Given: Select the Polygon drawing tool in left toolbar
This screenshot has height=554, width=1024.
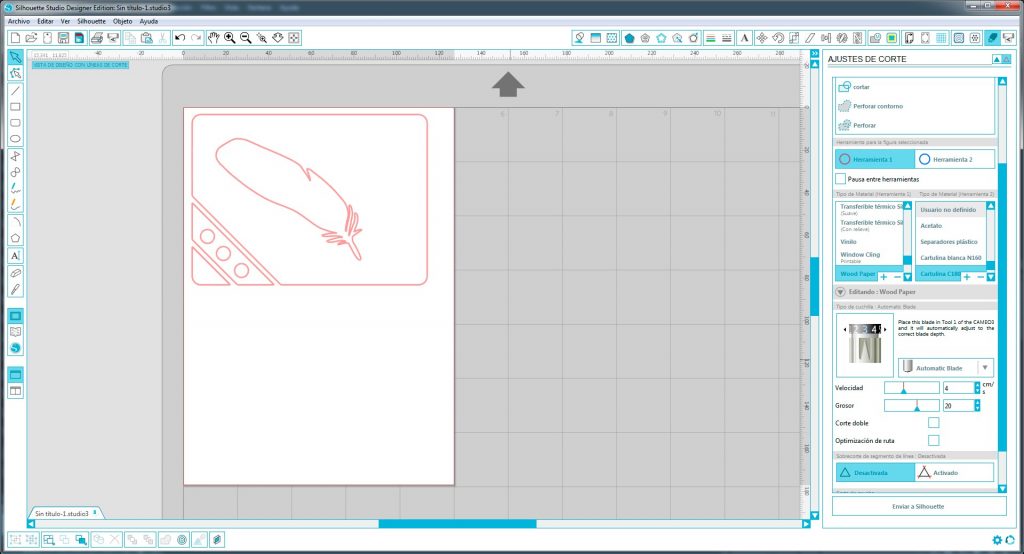Looking at the screenshot, I should (x=15, y=238).
